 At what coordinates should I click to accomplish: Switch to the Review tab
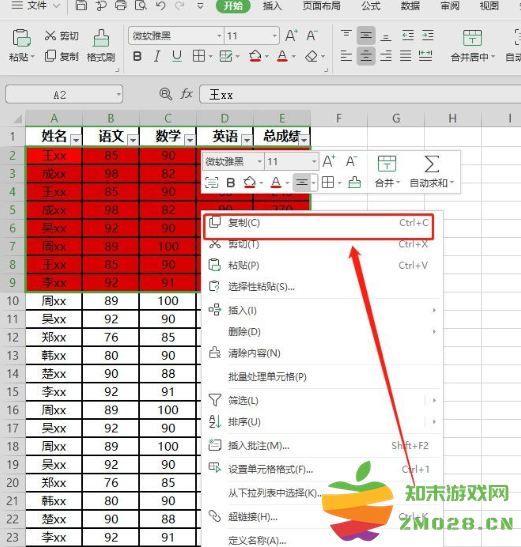[450, 5]
